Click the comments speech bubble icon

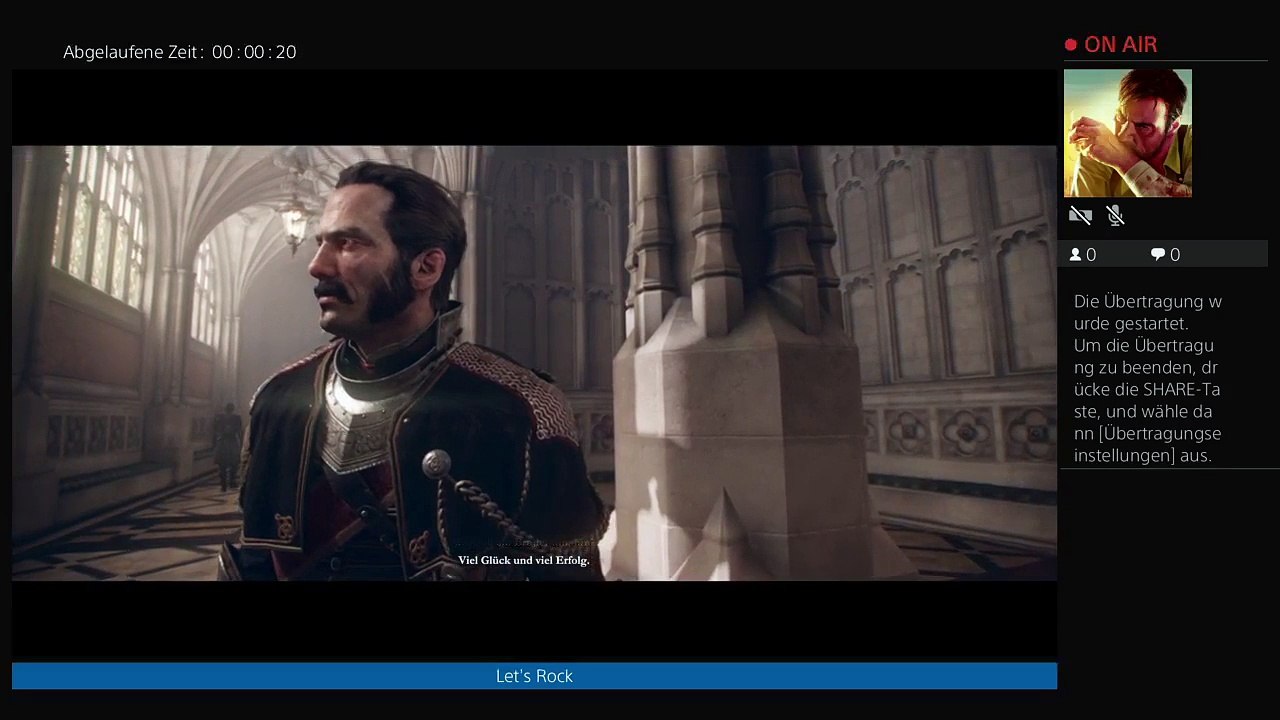click(x=1158, y=255)
